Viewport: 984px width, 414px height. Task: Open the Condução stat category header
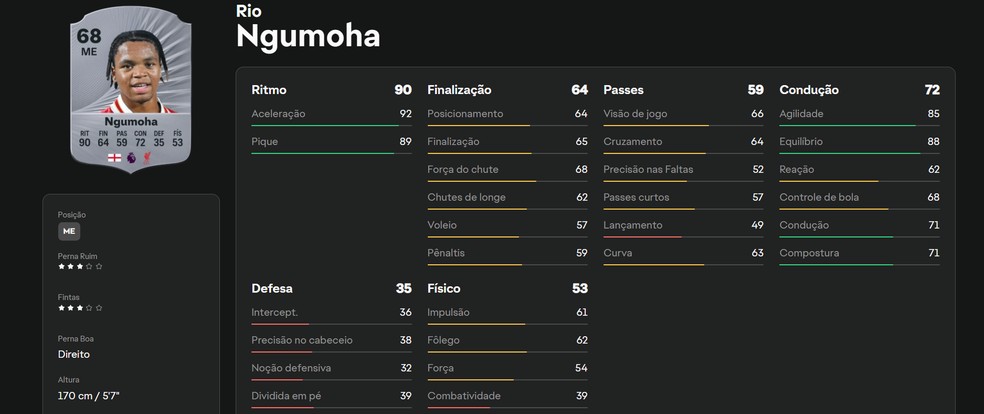click(809, 90)
